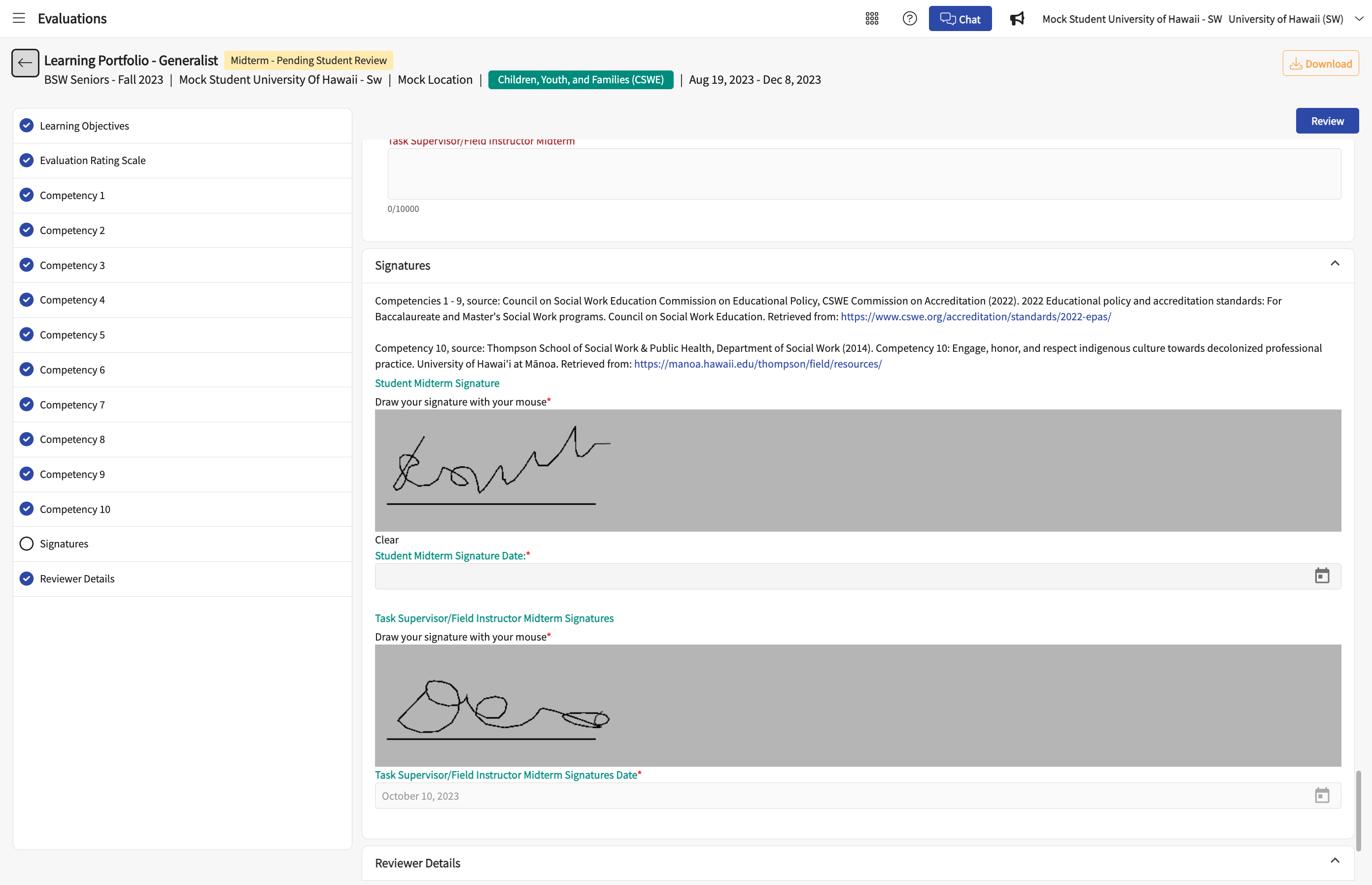This screenshot has height=885, width=1372.
Task: Click the 0/10000 character counter
Action: 403,208
